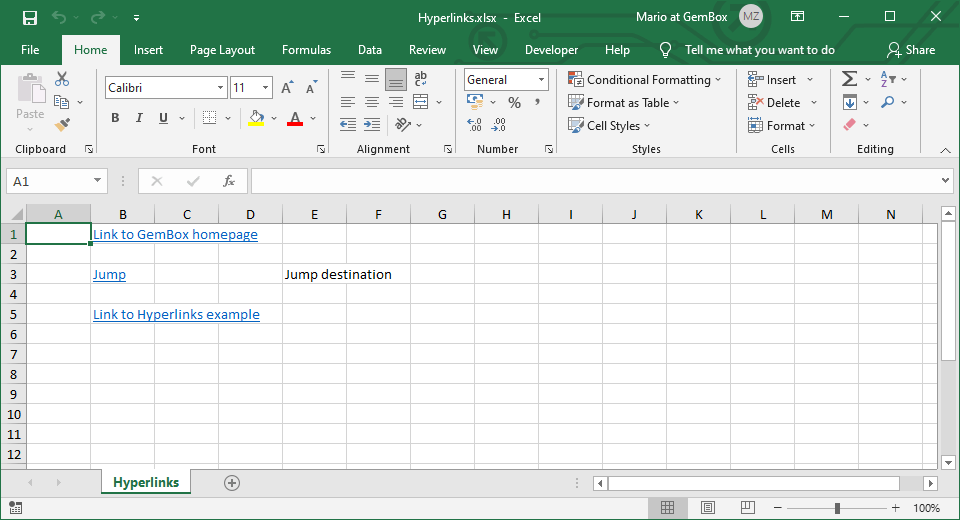Click the AutoSum sigma icon
Screen dimensions: 960x520
[x=849, y=79]
